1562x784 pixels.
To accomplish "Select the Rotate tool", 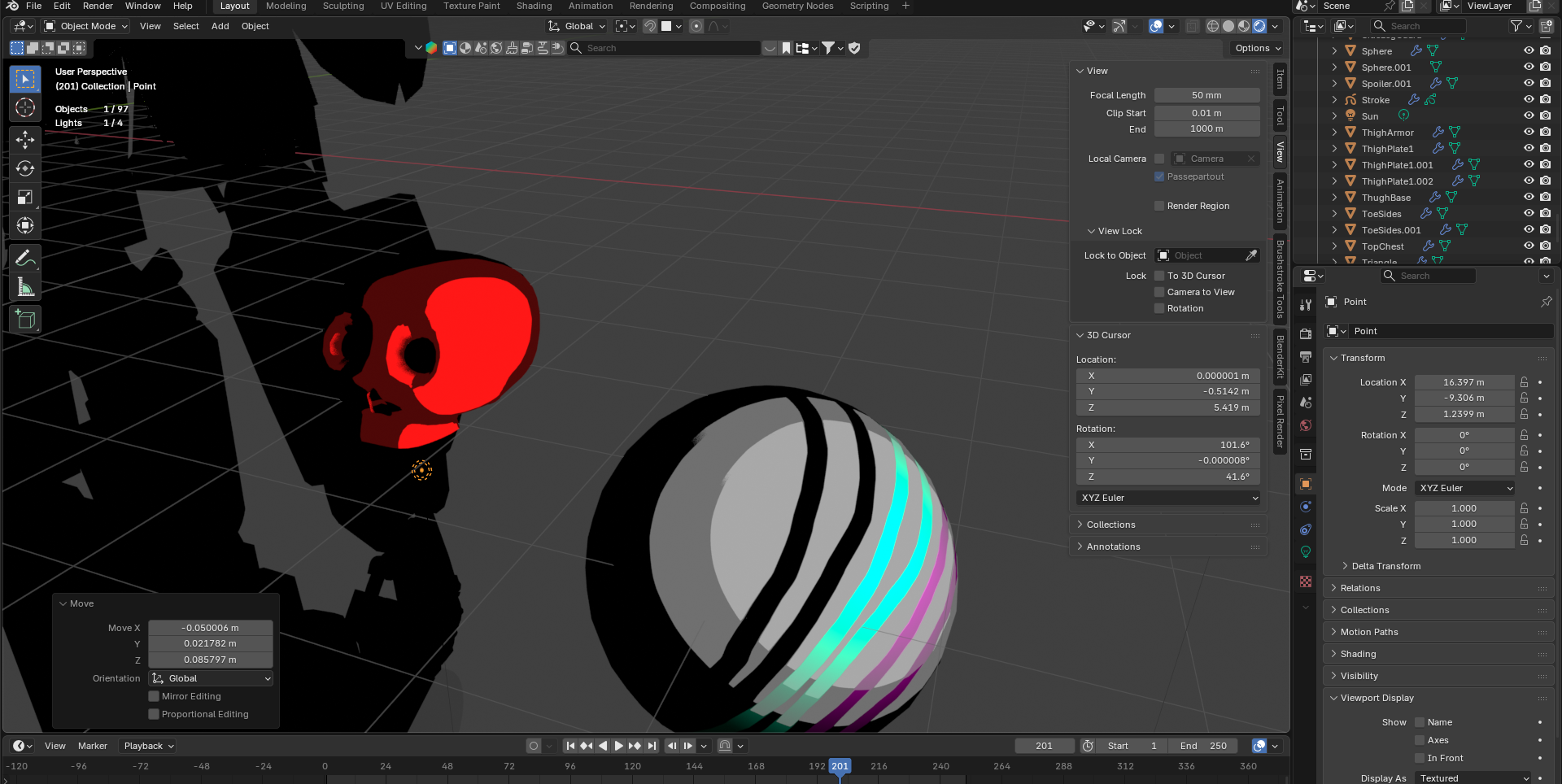I will pyautogui.click(x=25, y=168).
